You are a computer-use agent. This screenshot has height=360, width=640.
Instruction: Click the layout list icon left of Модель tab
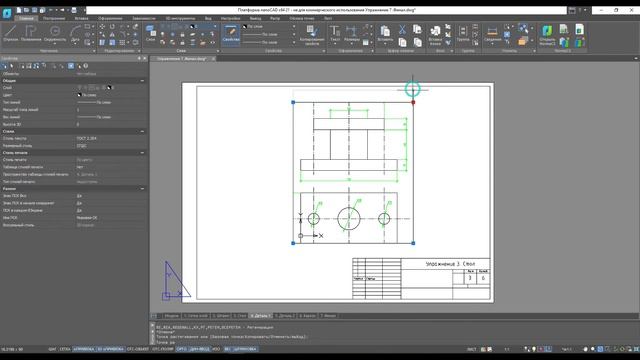pyautogui.click(x=154, y=316)
